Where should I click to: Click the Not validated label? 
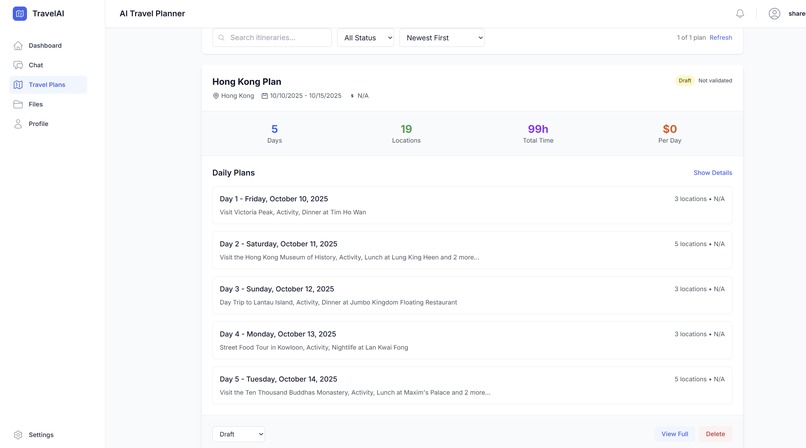tap(715, 81)
